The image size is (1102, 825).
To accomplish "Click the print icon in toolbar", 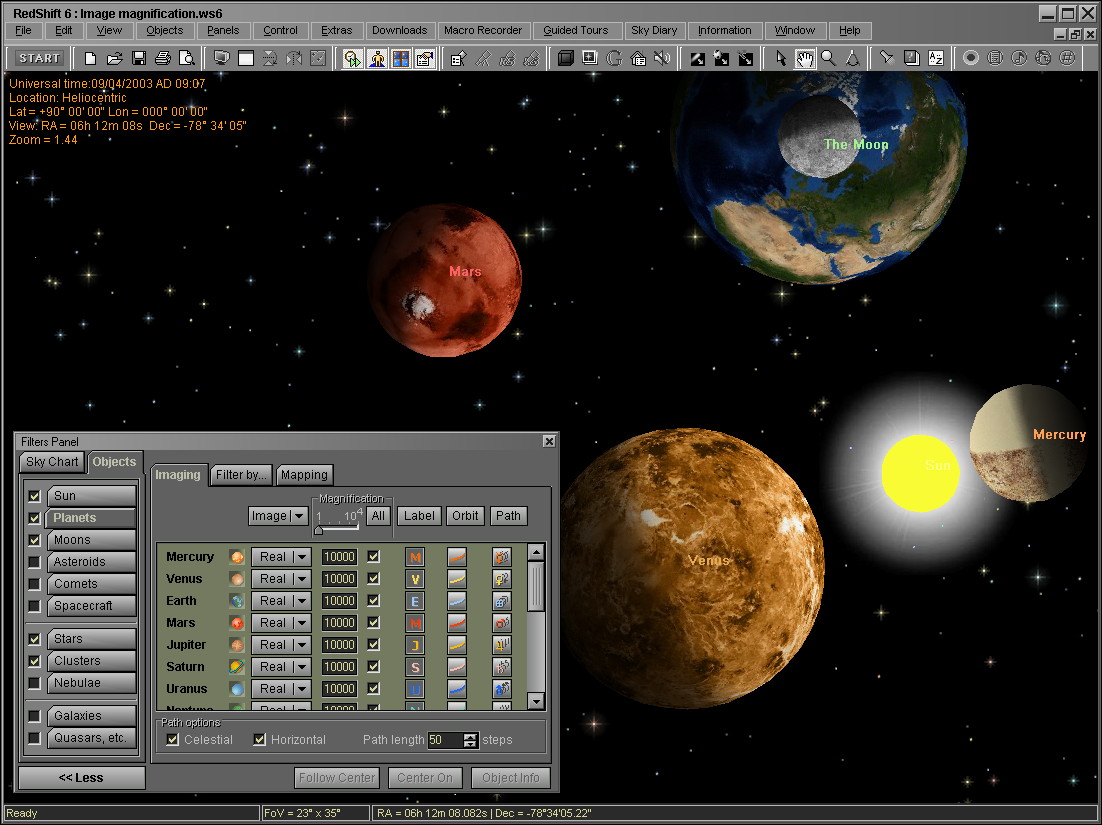I will [x=162, y=58].
